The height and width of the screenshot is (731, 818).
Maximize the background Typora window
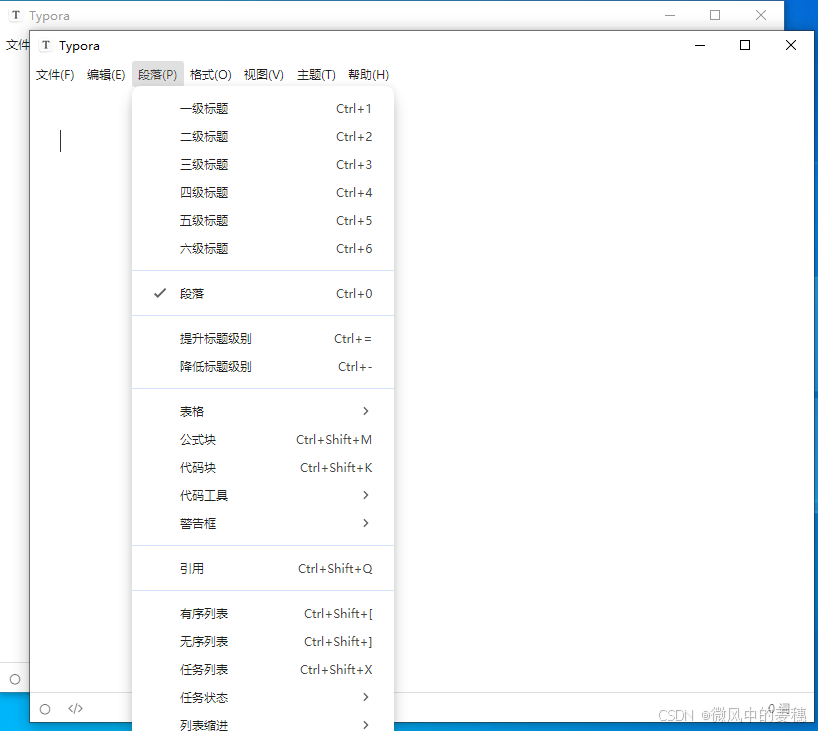click(x=715, y=15)
